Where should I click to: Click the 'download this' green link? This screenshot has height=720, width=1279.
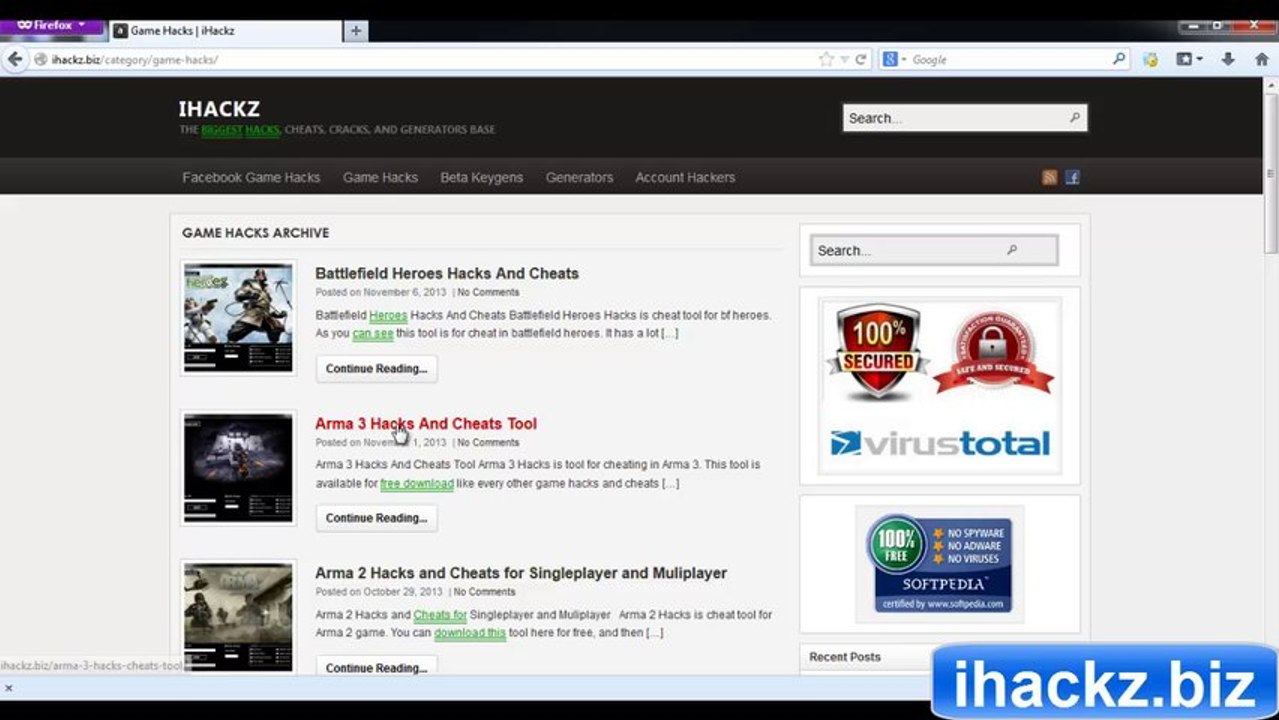(470, 633)
